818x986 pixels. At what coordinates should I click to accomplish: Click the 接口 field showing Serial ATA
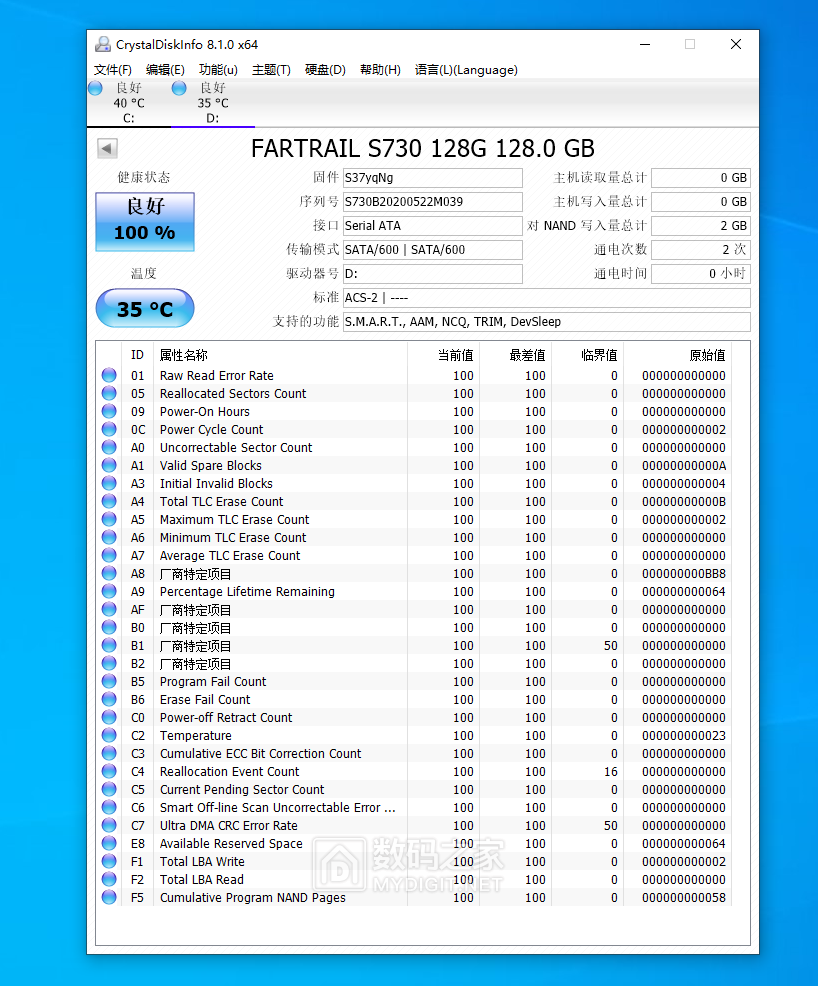click(x=433, y=226)
